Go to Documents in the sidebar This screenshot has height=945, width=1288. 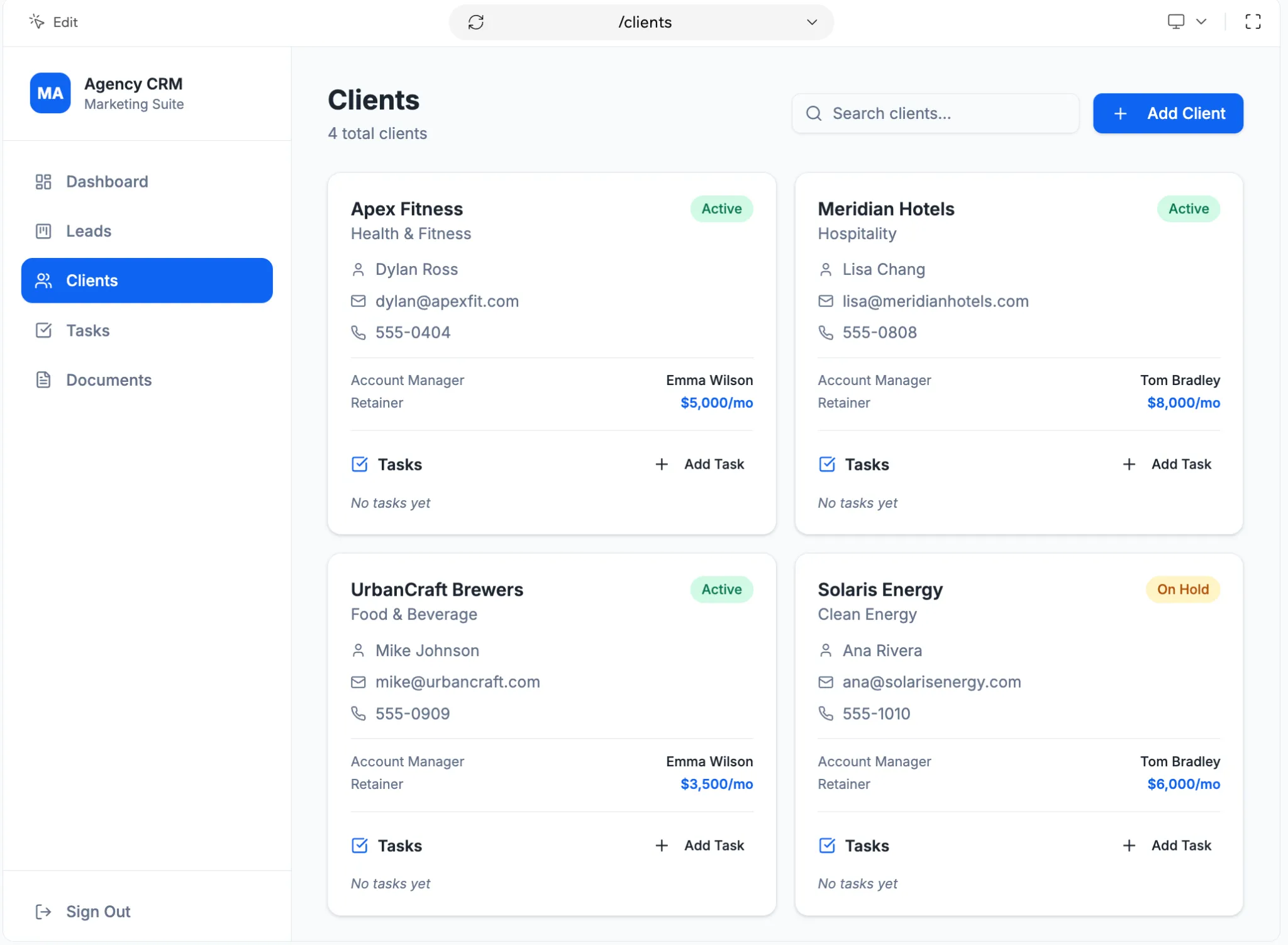pos(109,380)
